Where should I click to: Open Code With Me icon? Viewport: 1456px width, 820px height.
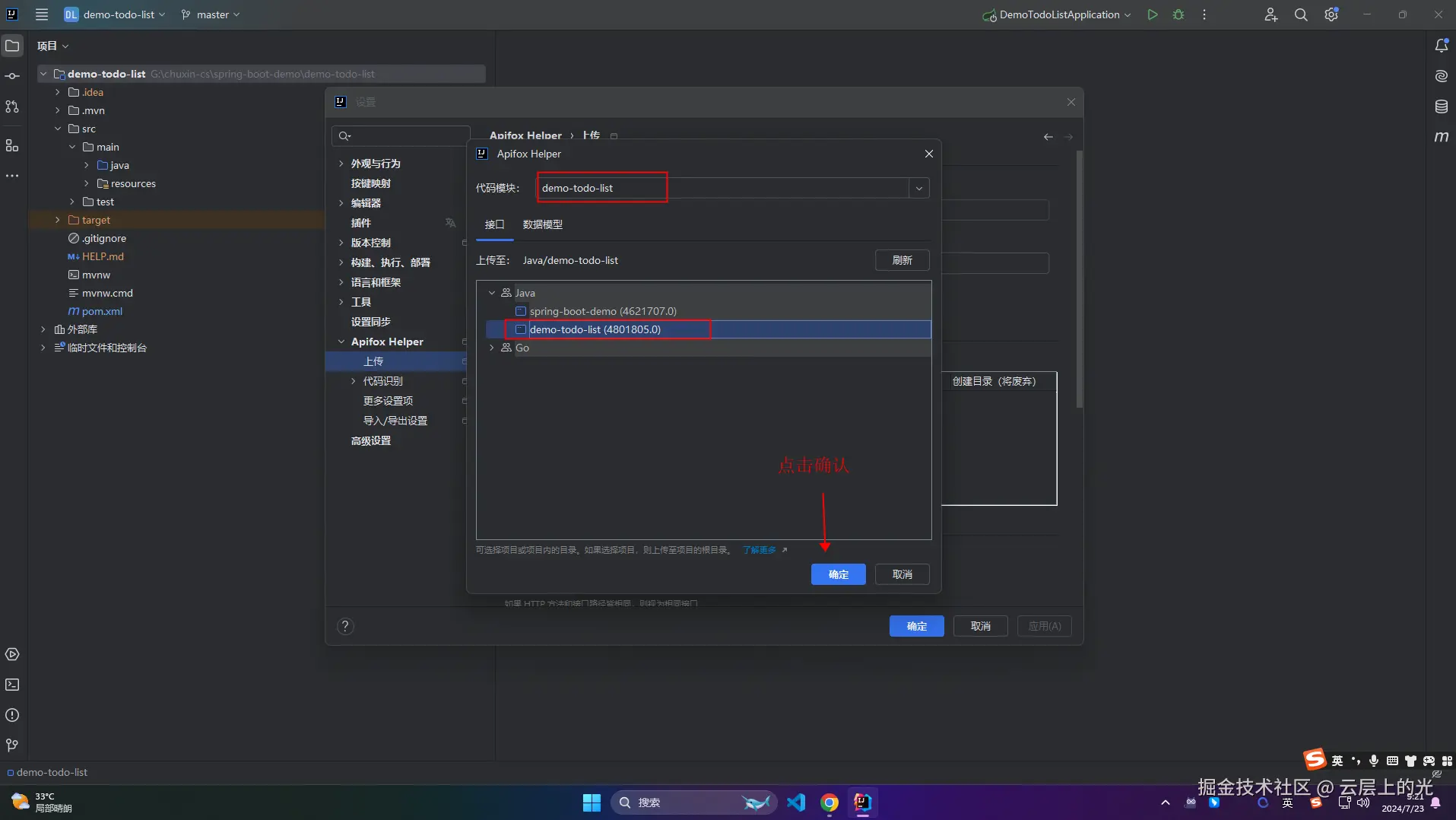point(1270,14)
